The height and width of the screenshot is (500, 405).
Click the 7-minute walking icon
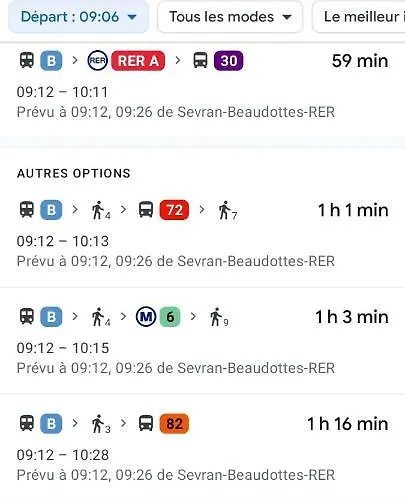pos(227,210)
